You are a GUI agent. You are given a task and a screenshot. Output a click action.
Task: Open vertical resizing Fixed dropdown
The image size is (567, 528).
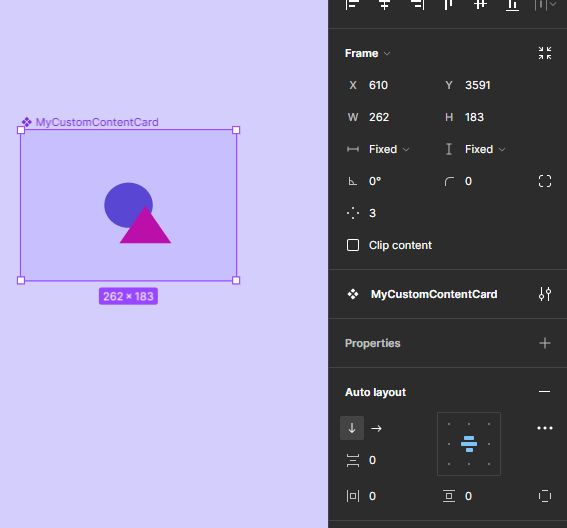tap(485, 149)
